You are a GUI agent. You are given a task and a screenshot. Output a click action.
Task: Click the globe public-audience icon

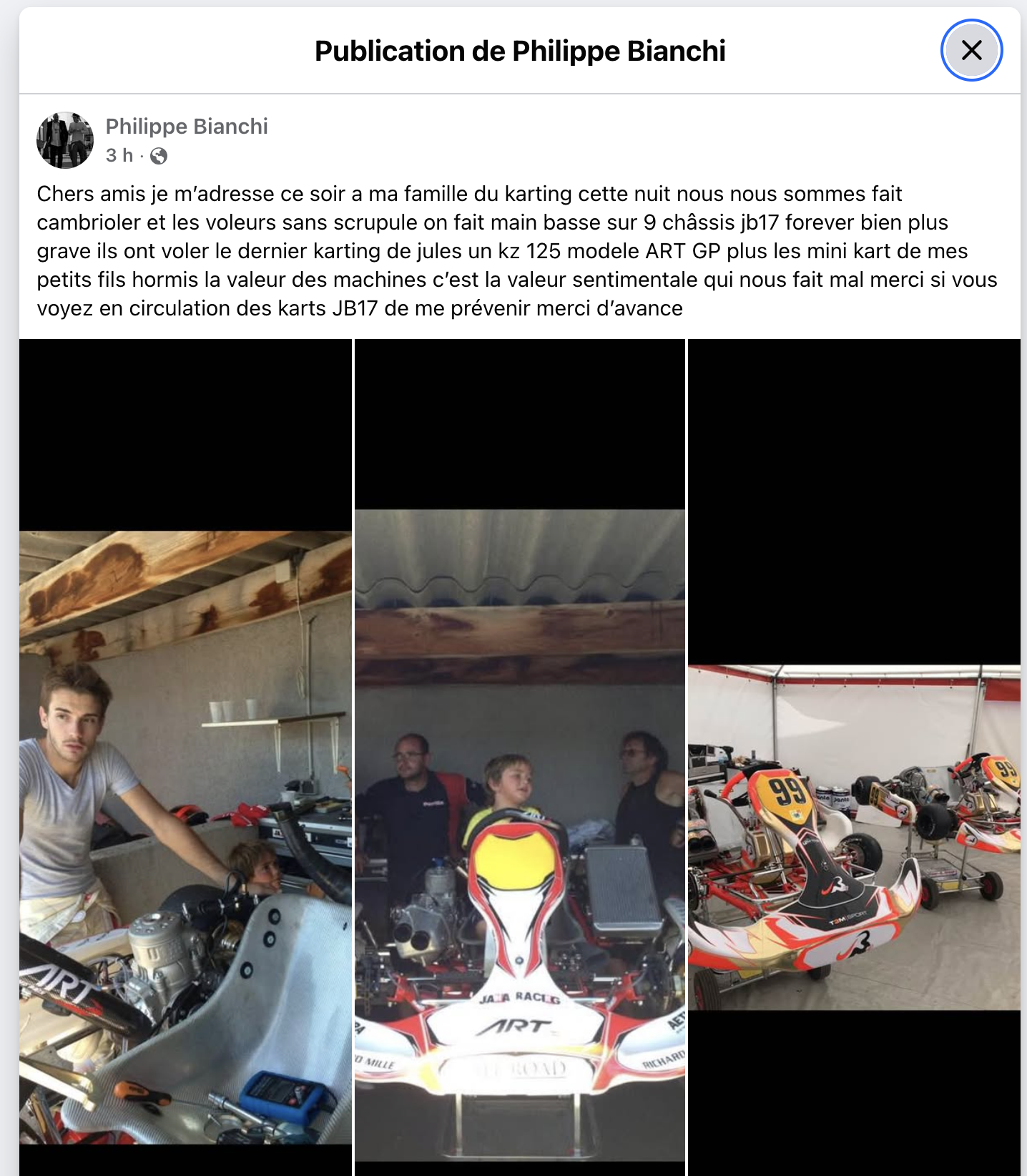click(x=159, y=156)
